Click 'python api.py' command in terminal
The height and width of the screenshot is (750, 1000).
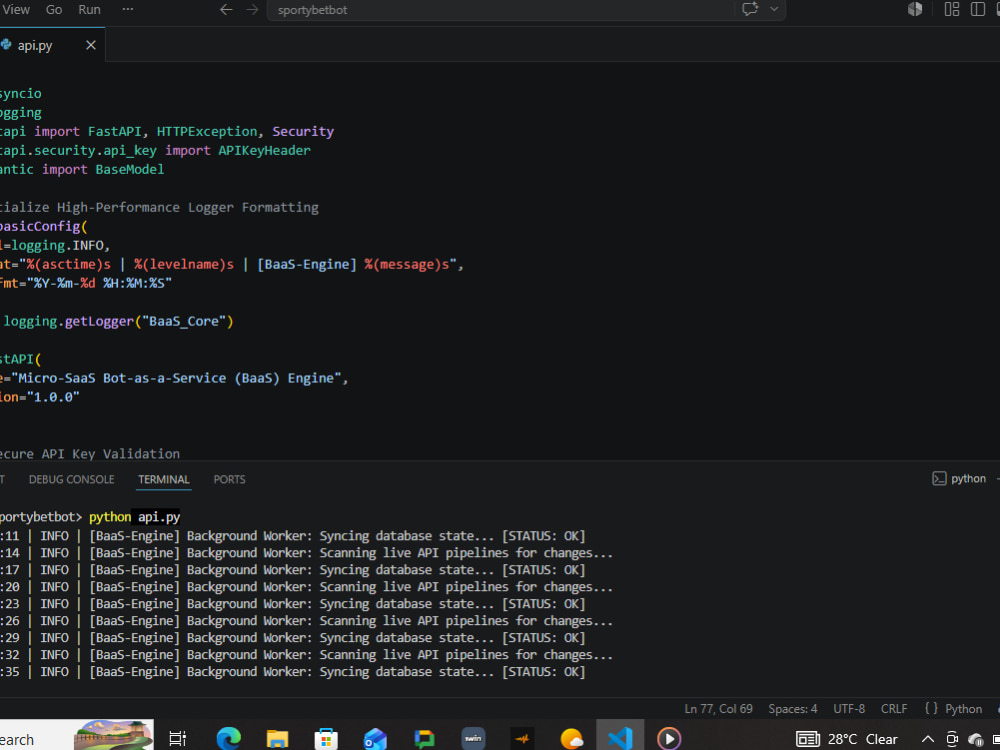(x=135, y=517)
